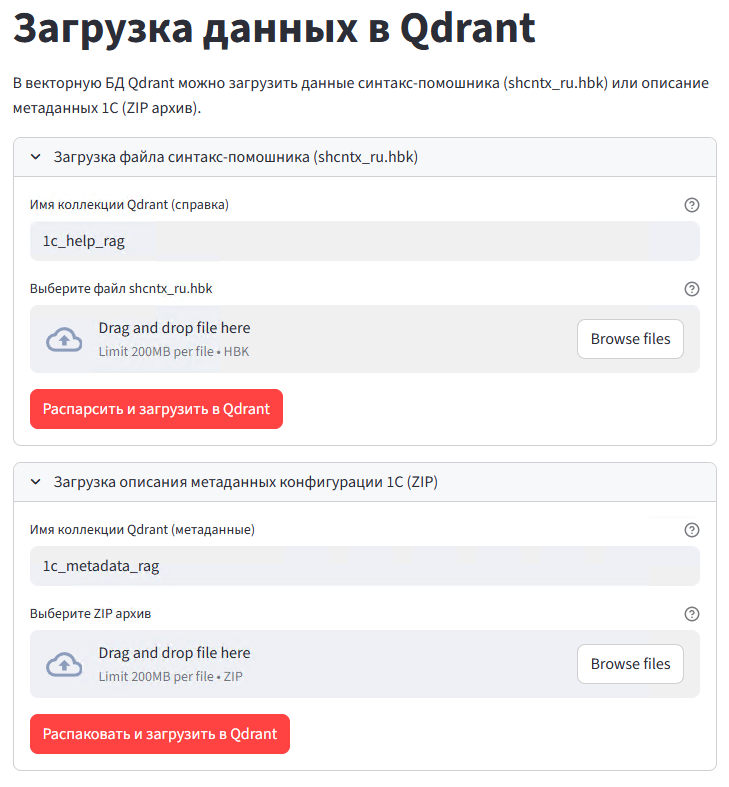Image resolution: width=729 pixels, height=787 pixels.
Task: Collapse the syntax-helper file upload section chevron
Action: [x=36, y=157]
